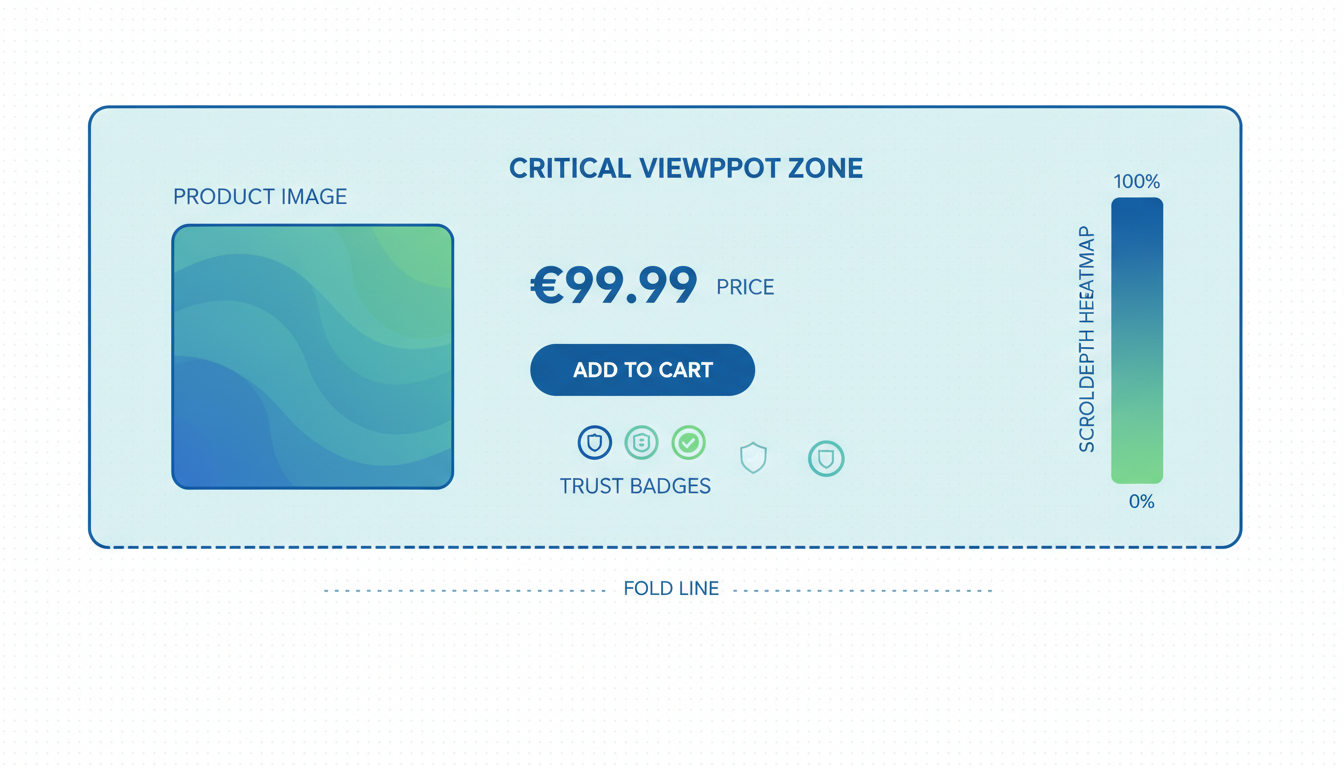1344x768 pixels.
Task: Click the €99.99 price amount
Action: (x=613, y=286)
